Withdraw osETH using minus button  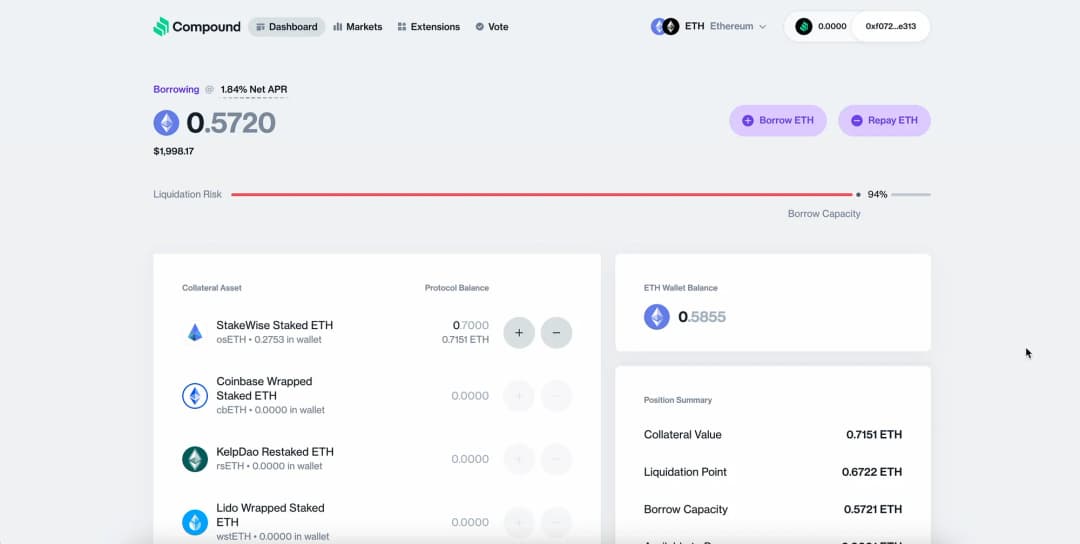click(x=556, y=332)
